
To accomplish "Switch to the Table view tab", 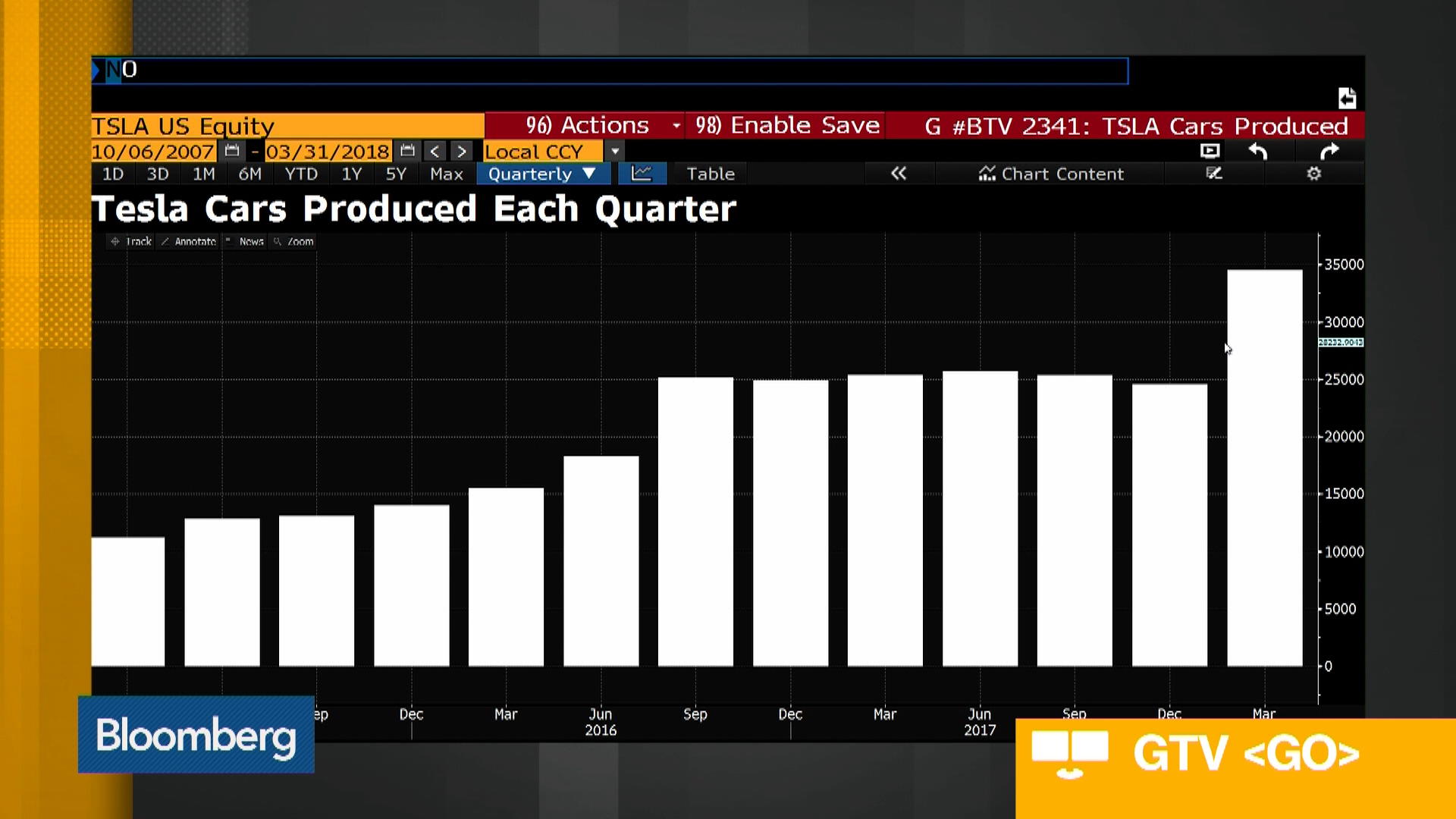I will pos(710,174).
